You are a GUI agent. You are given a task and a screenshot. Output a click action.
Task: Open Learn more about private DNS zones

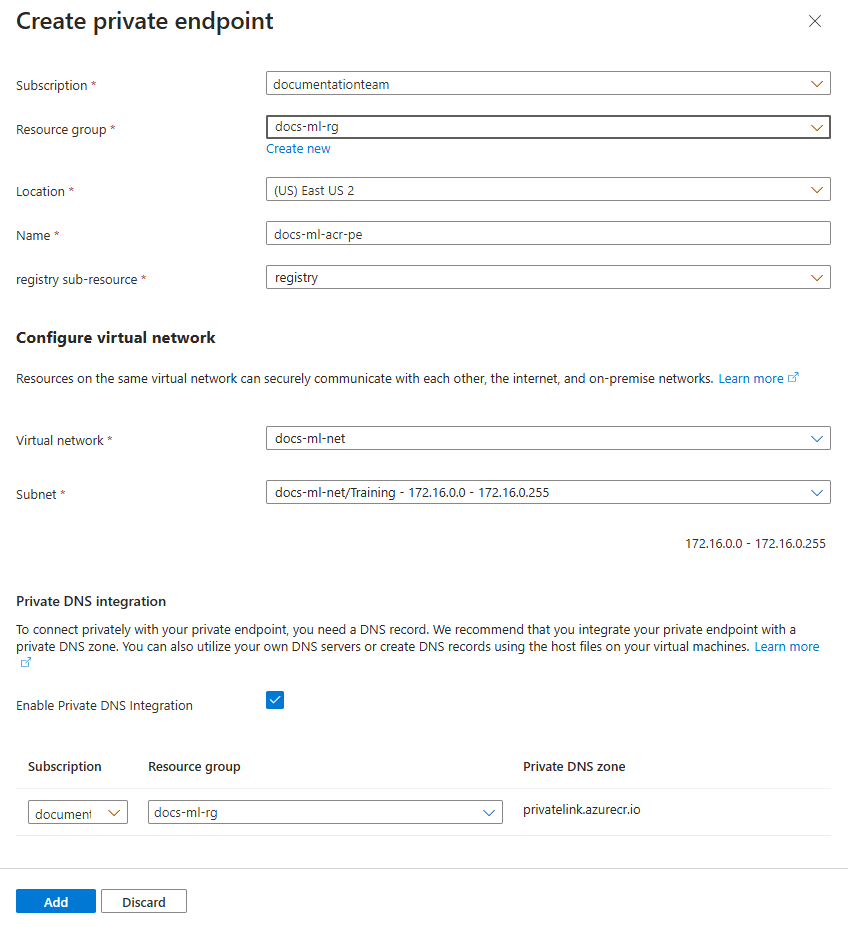pos(787,646)
